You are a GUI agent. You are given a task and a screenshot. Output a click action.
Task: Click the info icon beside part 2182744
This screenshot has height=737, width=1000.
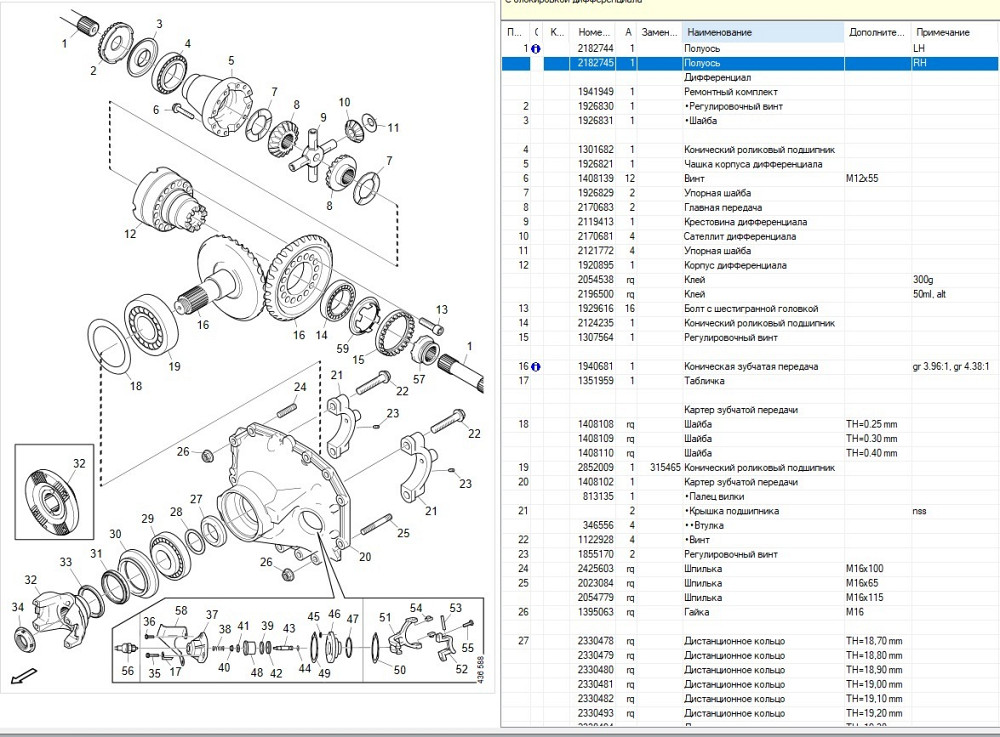click(x=536, y=48)
